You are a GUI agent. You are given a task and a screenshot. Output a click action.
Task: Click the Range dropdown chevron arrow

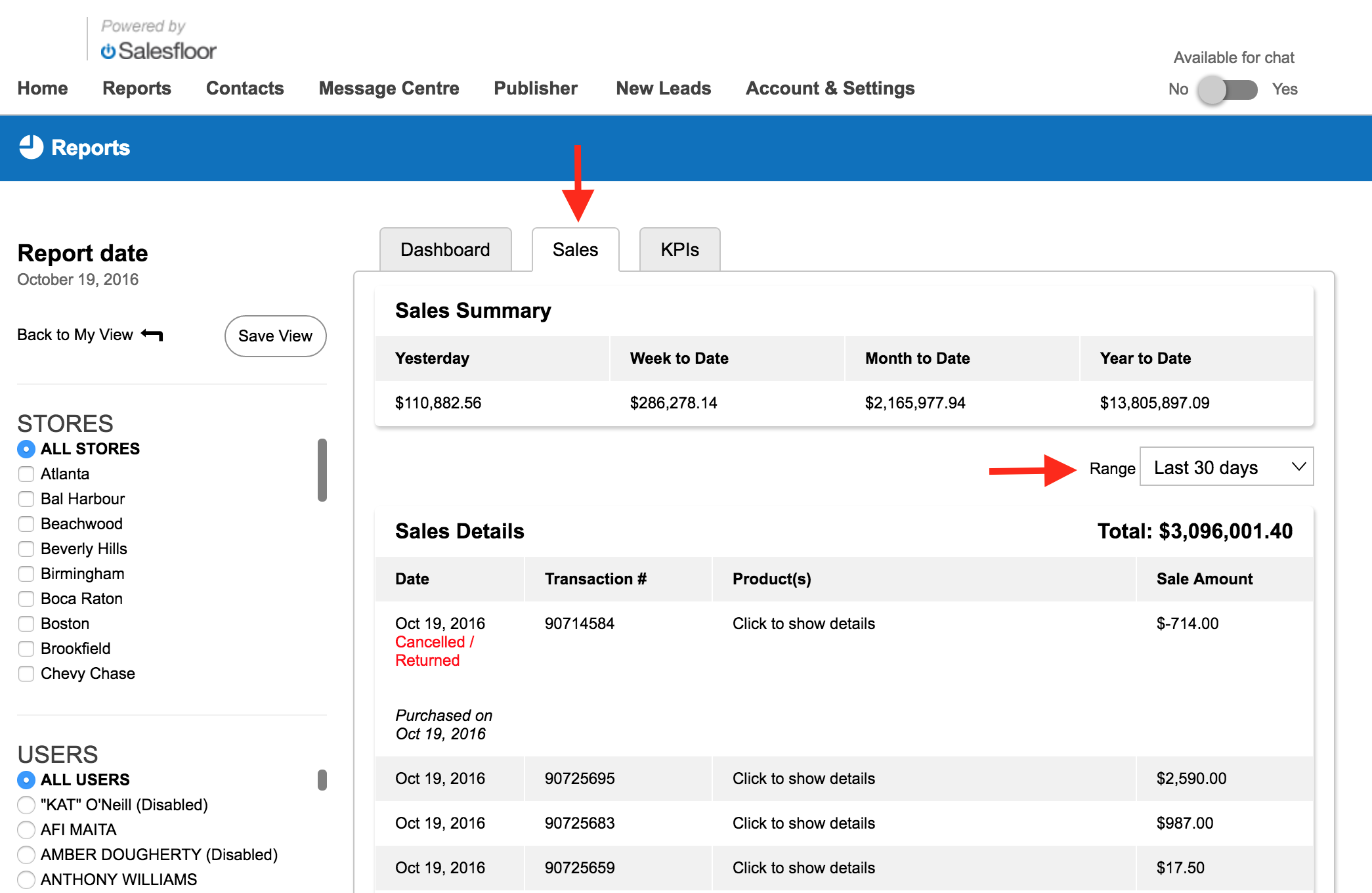pyautogui.click(x=1298, y=467)
